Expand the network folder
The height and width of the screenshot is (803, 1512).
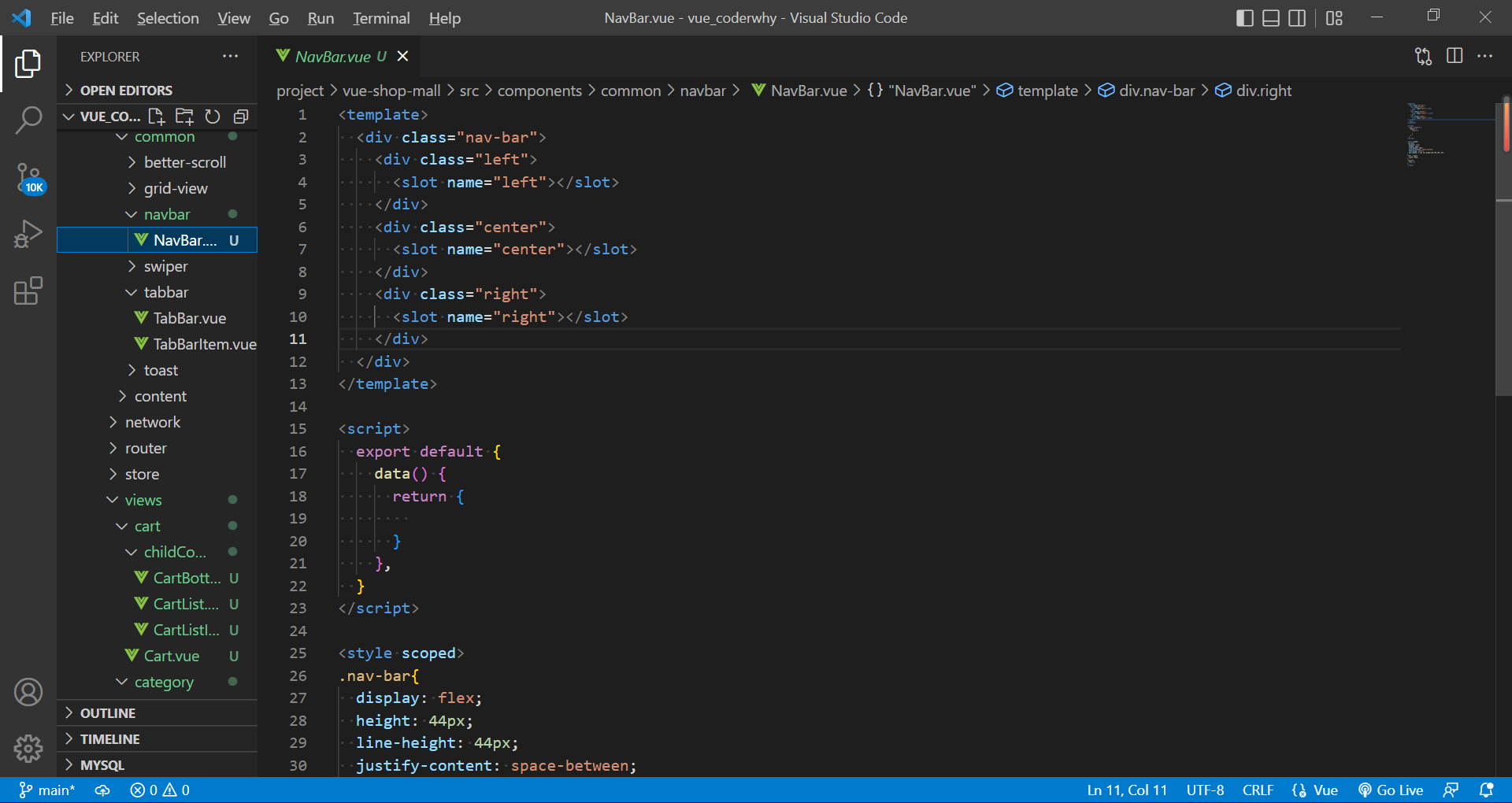(157, 422)
